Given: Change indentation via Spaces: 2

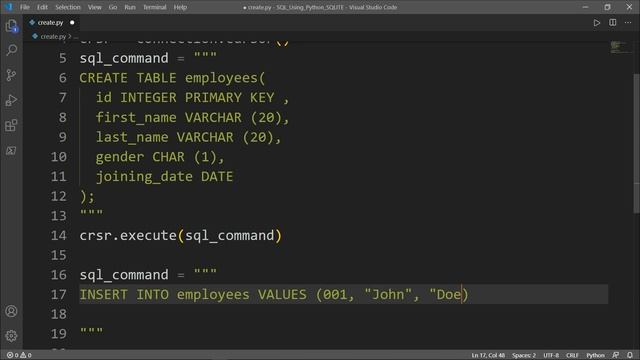Looking at the screenshot, I should pos(524,355).
